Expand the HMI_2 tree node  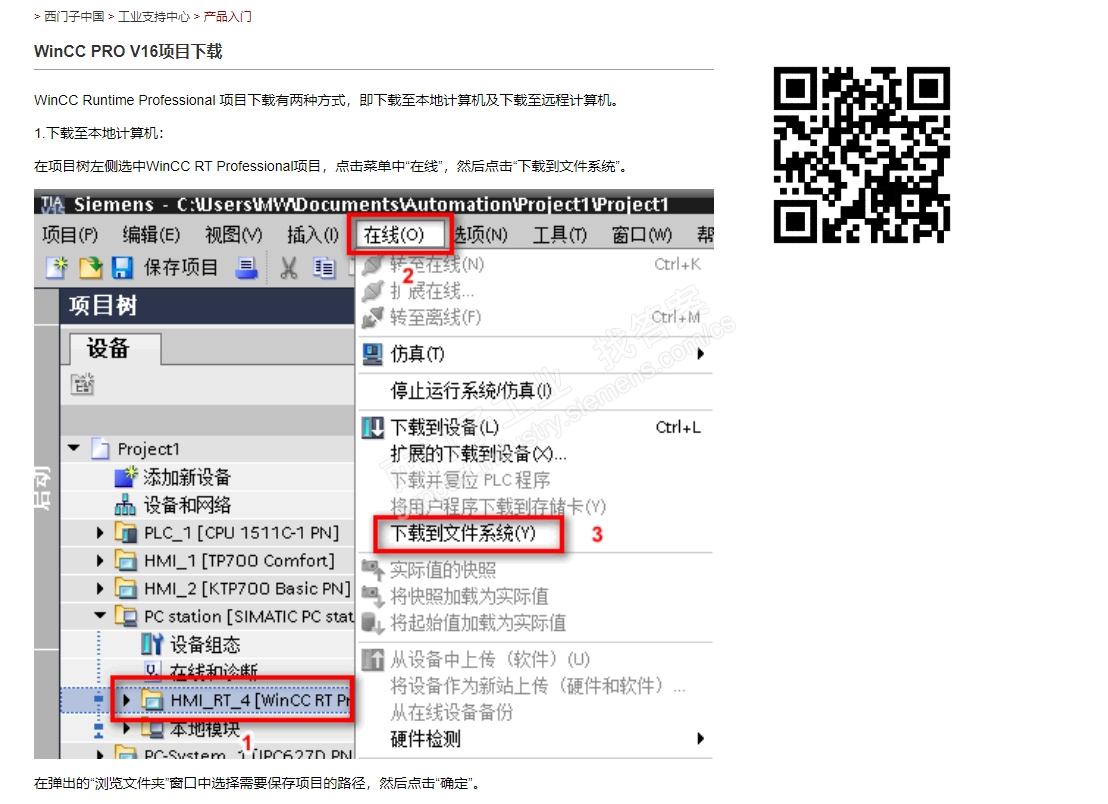(100, 589)
